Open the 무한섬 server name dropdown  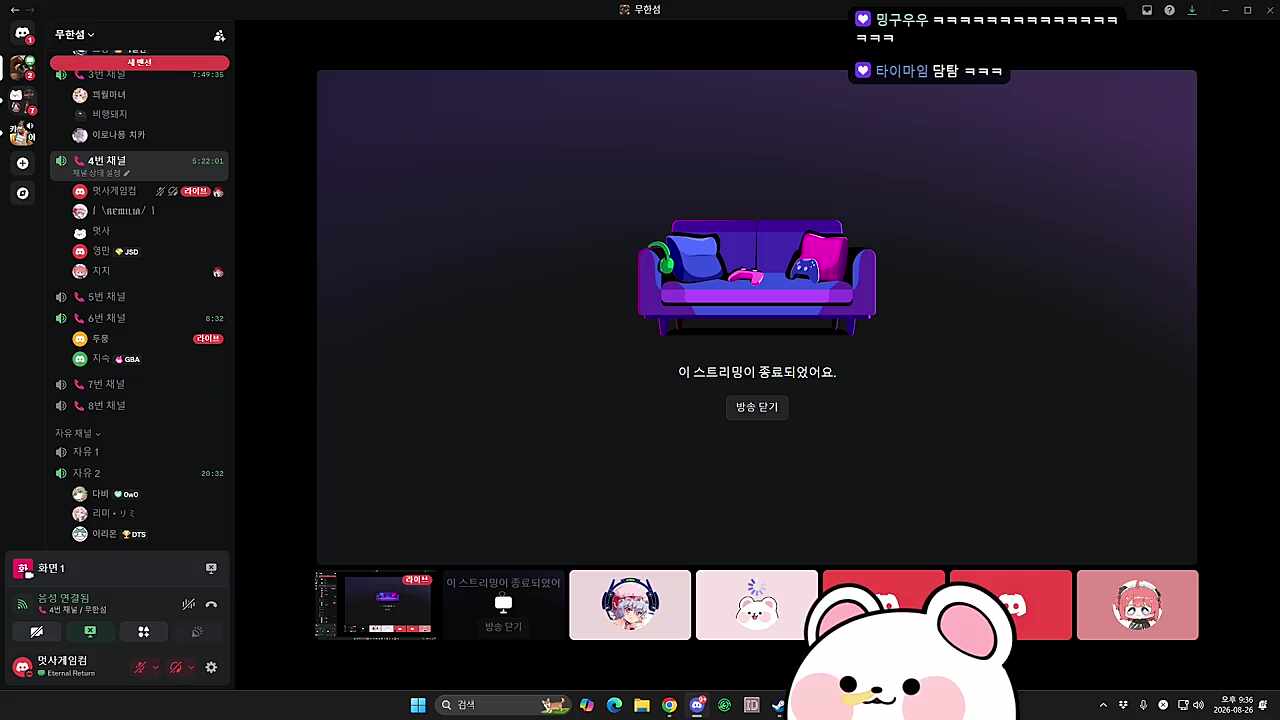(x=74, y=35)
